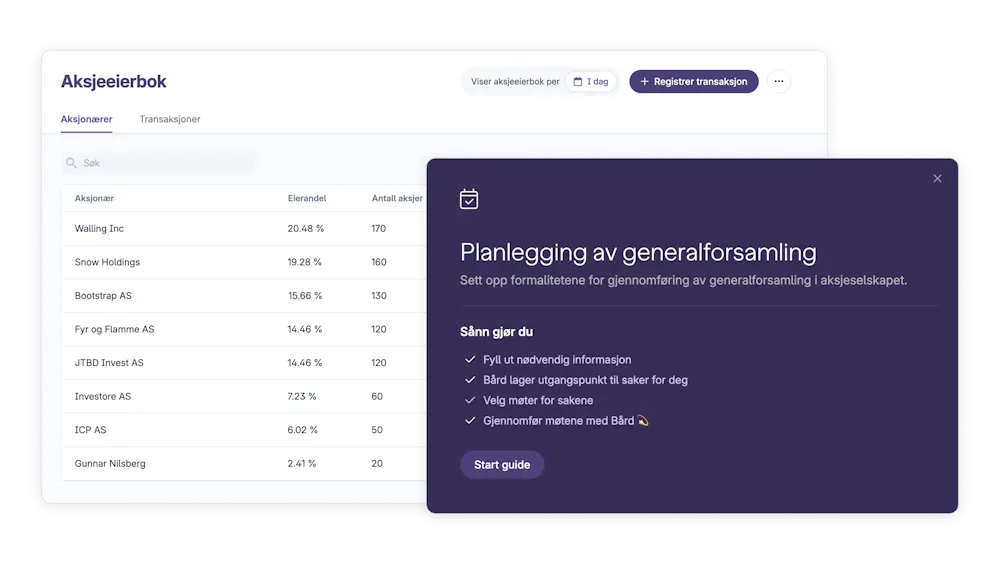Click checkmark beside Velg møter for sakene
This screenshot has width=1000, height=563.
470,400
